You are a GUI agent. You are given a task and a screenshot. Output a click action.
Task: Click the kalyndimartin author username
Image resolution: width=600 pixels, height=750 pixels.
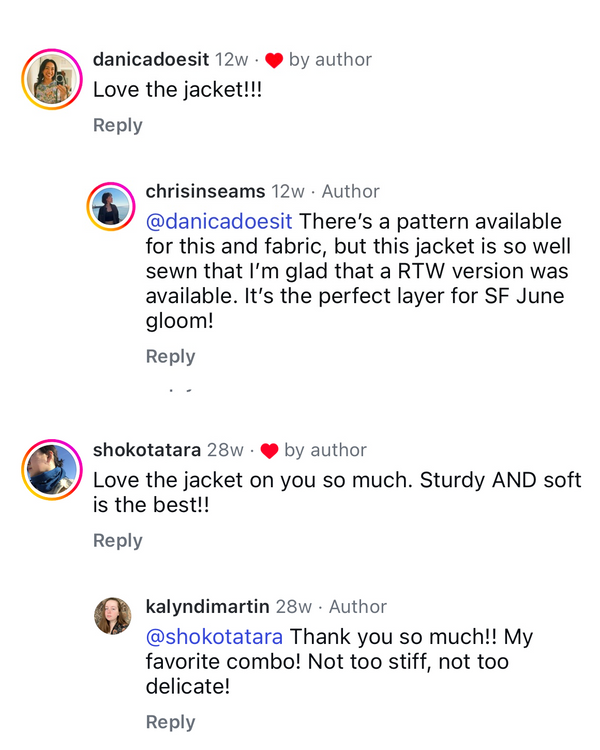[x=208, y=606]
